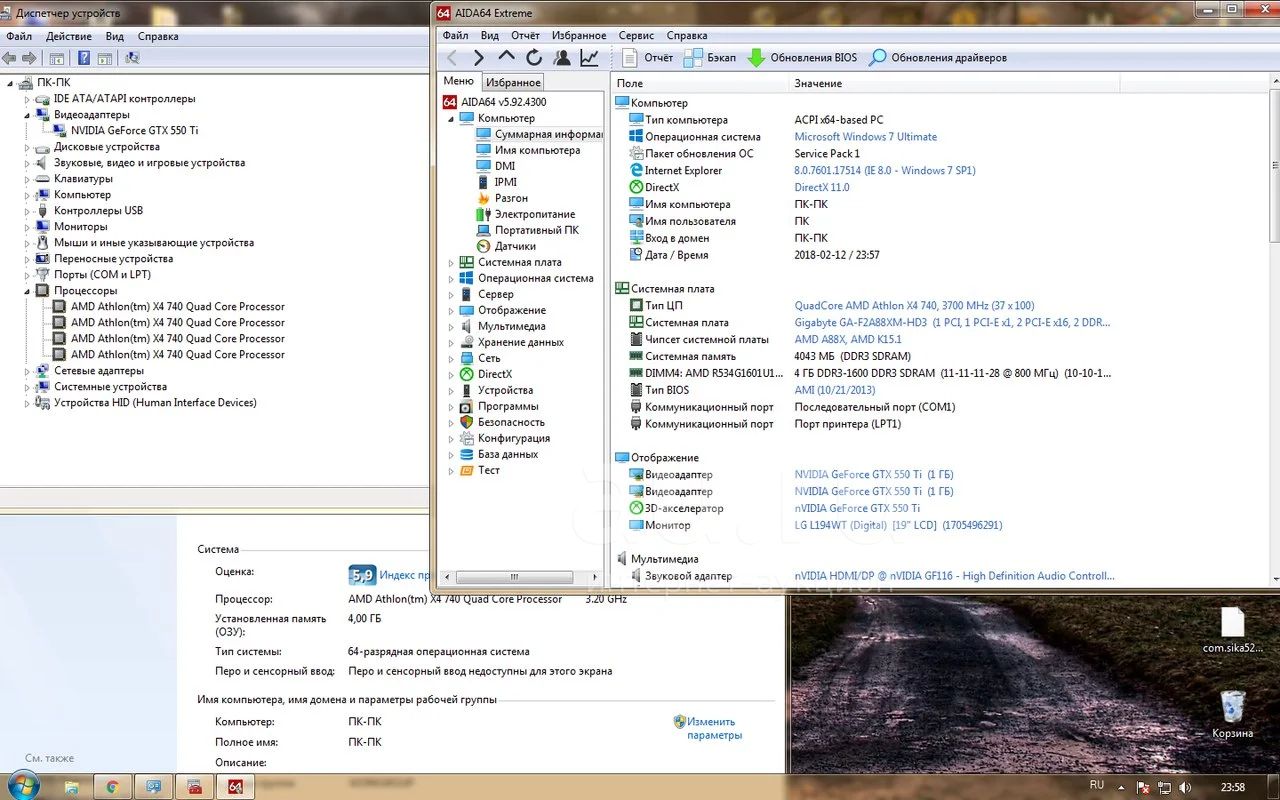Image resolution: width=1280 pixels, height=800 pixels.
Task: Collapse Процессоры in Device Manager
Action: click(x=28, y=291)
